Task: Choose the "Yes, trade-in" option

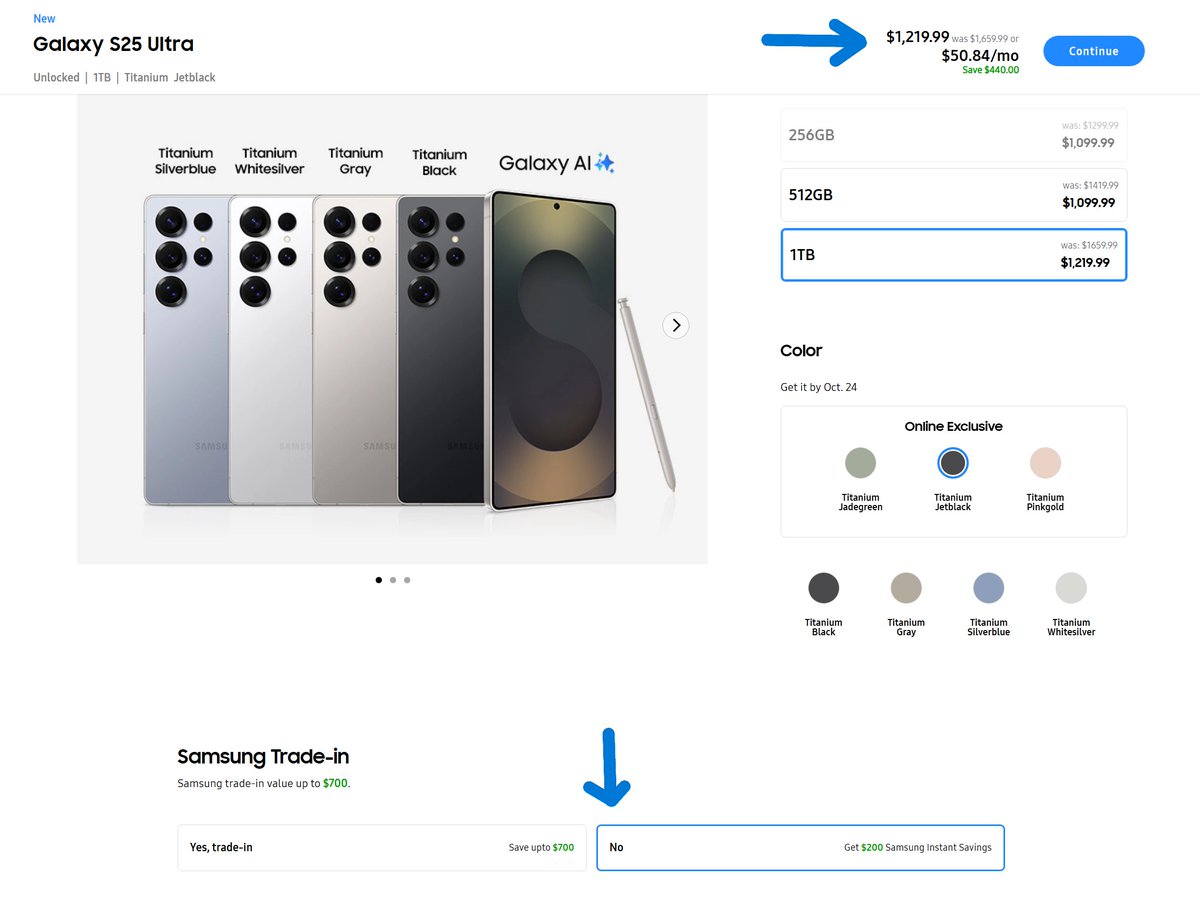Action: (382, 847)
